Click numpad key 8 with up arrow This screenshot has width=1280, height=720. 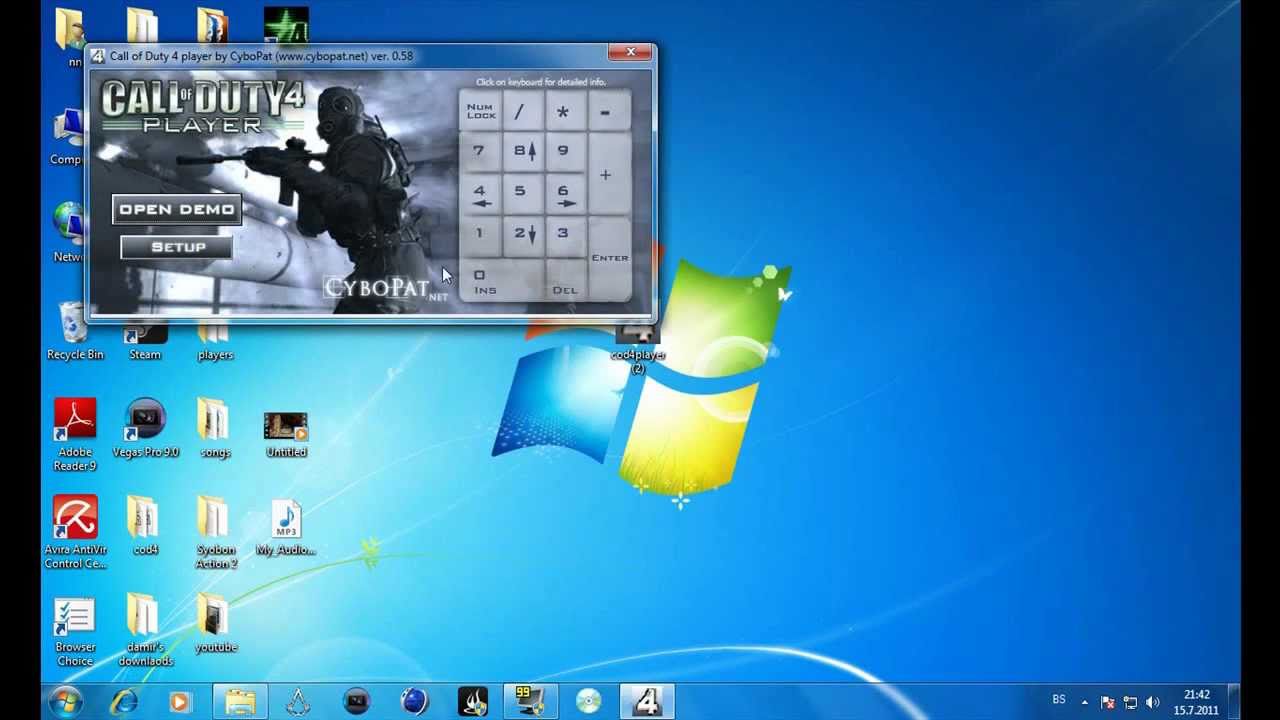[x=522, y=151]
